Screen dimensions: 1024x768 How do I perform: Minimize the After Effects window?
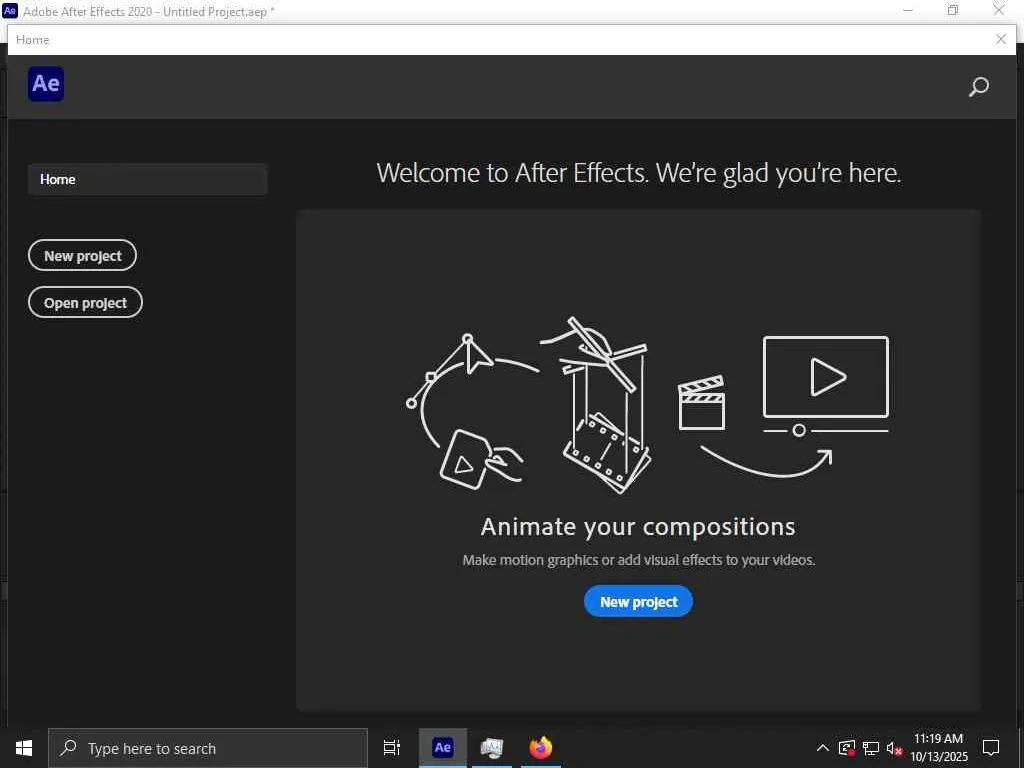[908, 10]
